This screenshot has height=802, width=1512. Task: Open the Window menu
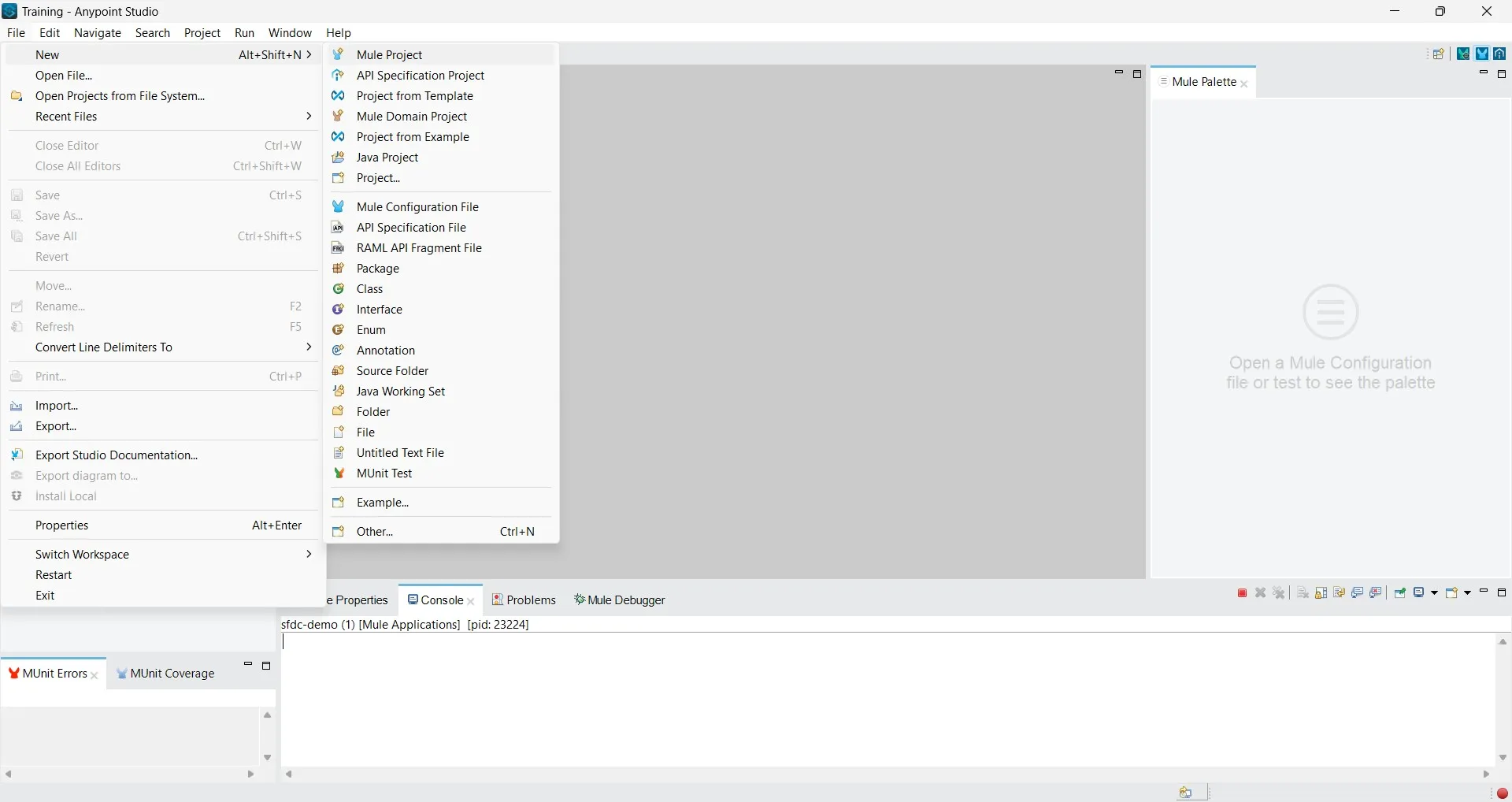click(x=290, y=33)
